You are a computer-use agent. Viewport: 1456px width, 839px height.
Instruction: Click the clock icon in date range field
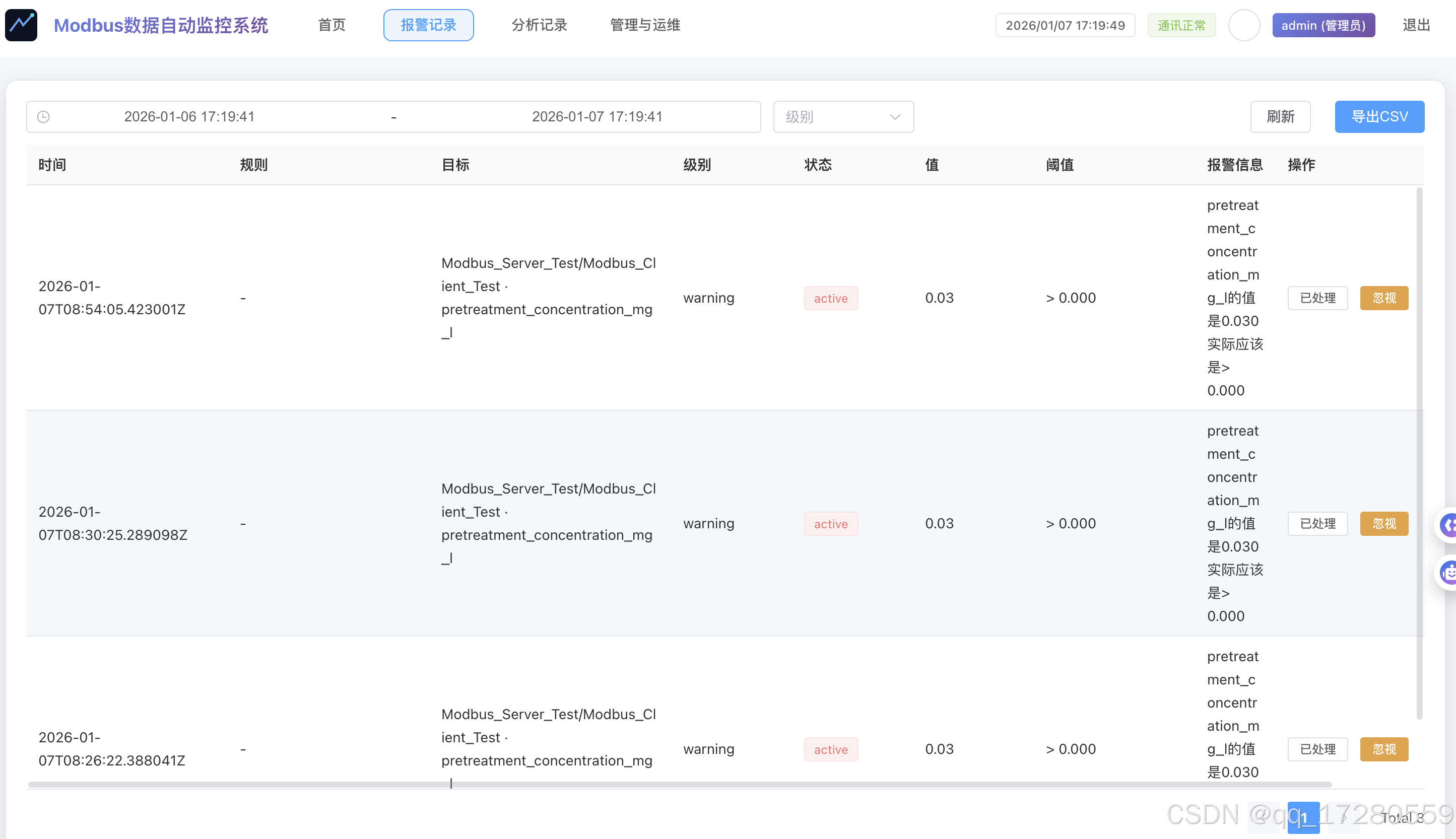[44, 117]
